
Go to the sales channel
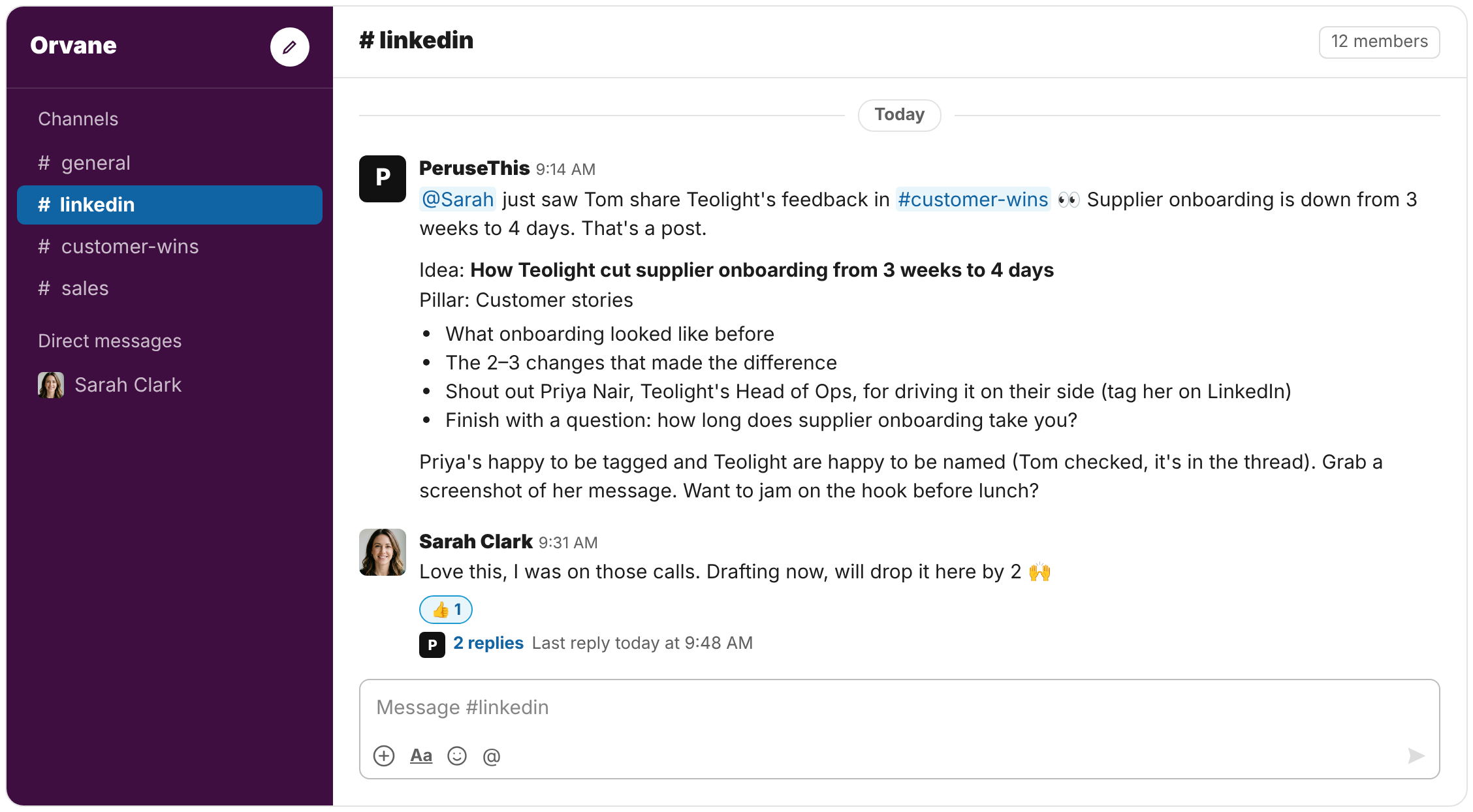[170, 289]
